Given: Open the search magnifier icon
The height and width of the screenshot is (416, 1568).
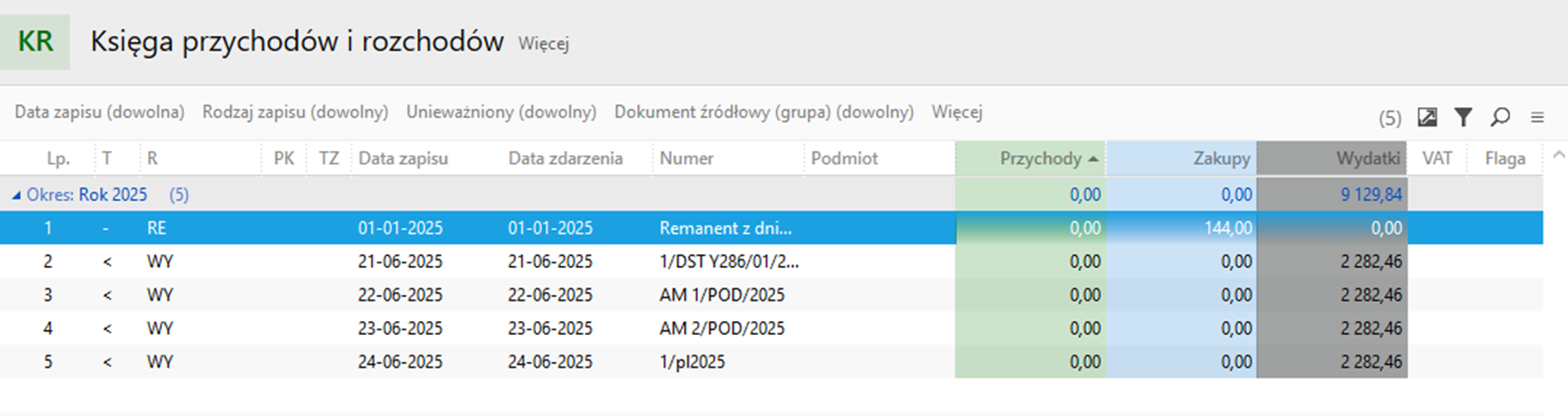Looking at the screenshot, I should coord(1500,117).
